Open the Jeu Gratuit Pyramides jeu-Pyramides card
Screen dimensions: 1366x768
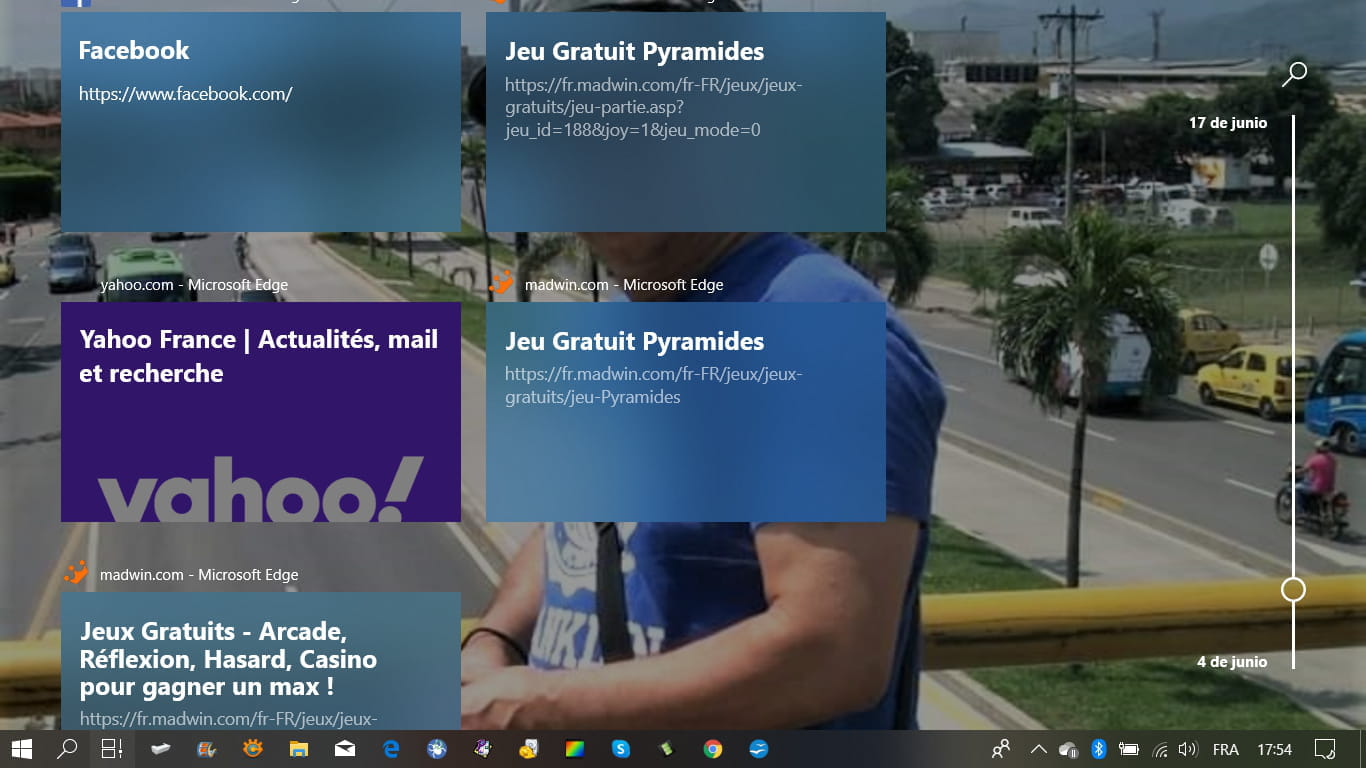click(x=686, y=412)
